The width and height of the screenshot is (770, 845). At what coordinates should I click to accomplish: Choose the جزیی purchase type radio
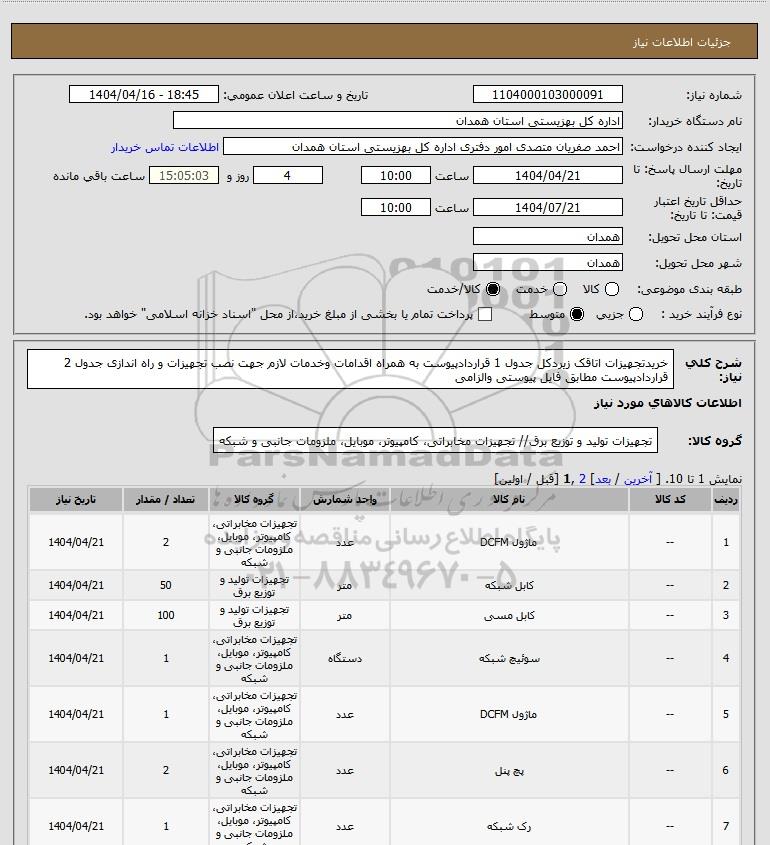pos(636,314)
